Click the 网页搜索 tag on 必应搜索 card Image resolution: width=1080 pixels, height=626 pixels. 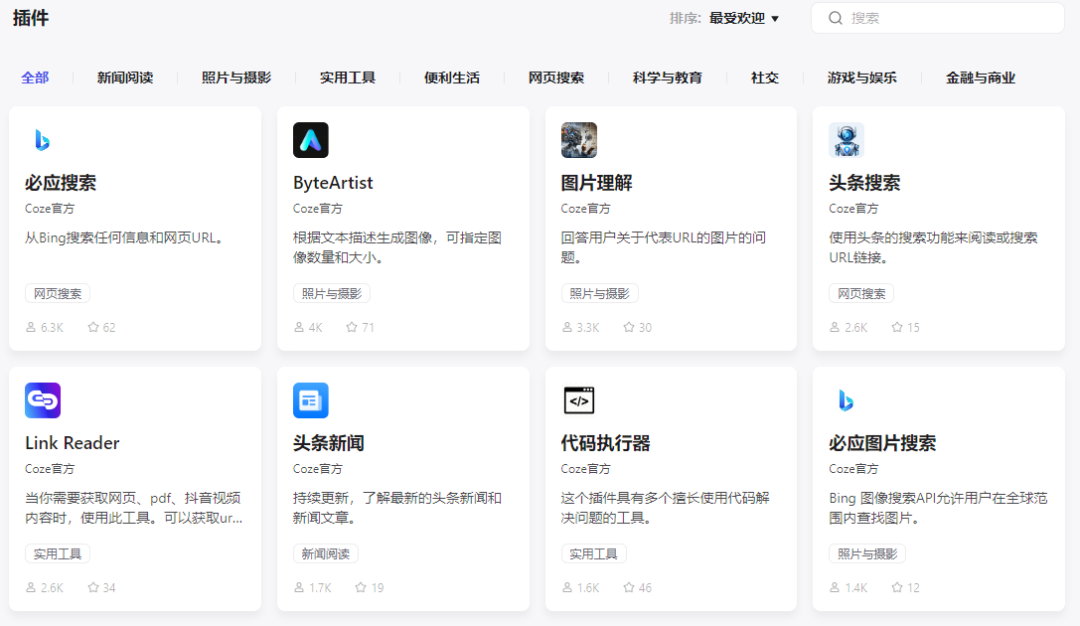tap(57, 293)
